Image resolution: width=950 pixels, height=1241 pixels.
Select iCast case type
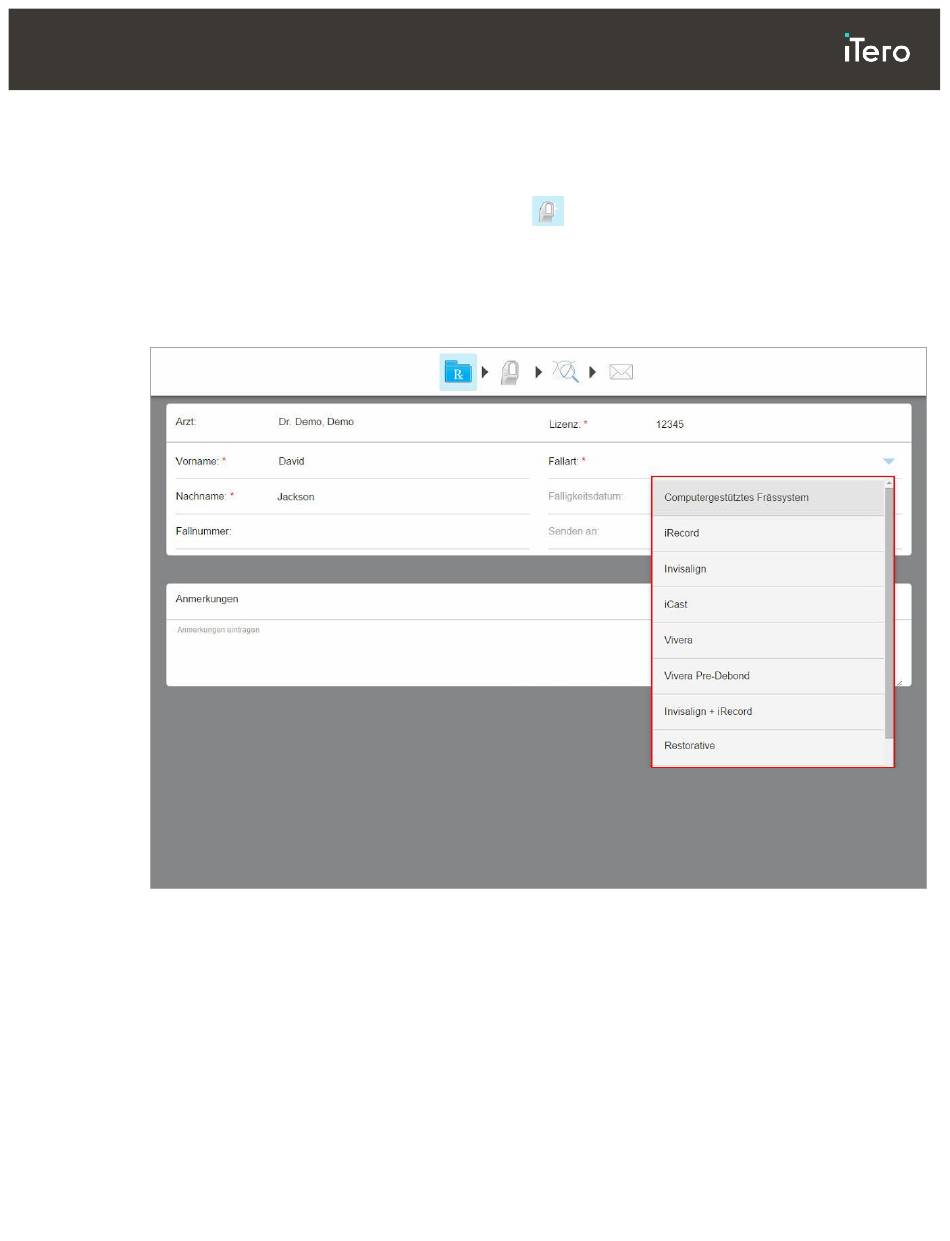[x=768, y=605]
